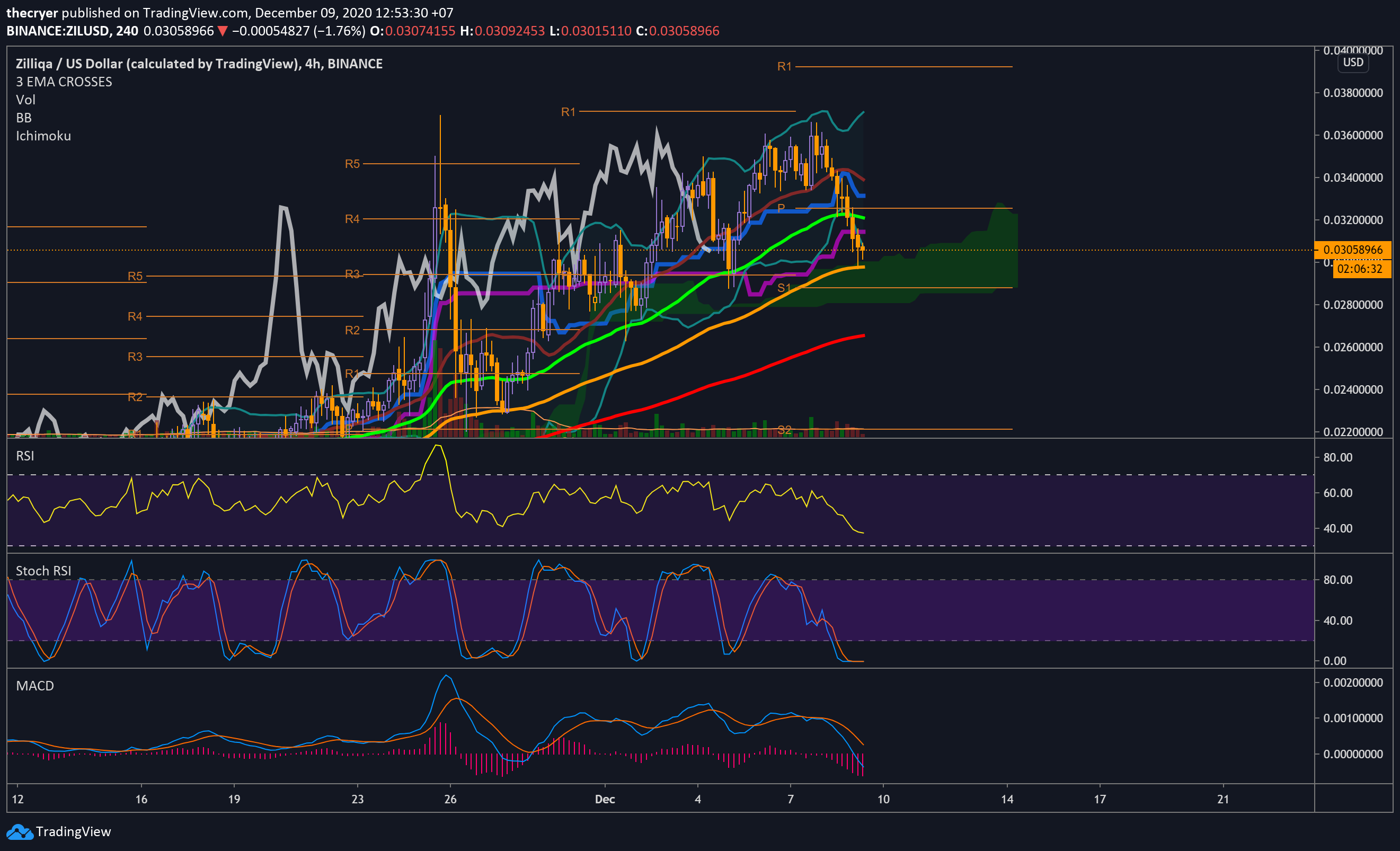Click the 0.02600000 price axis label

pos(1353,347)
